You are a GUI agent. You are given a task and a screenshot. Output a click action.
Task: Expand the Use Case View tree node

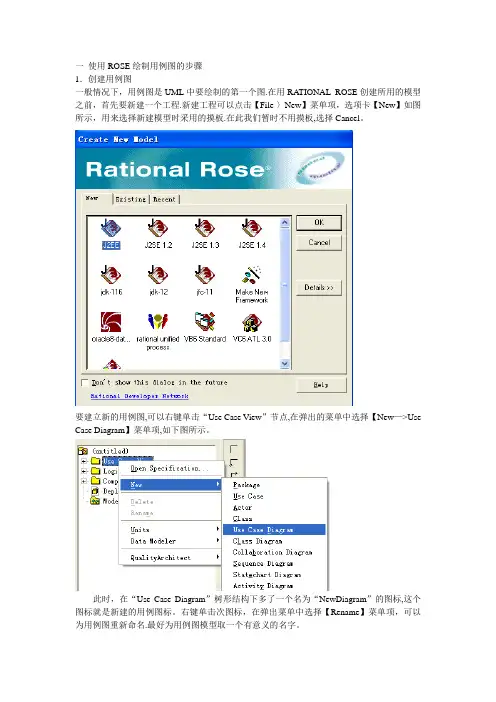tap(84, 461)
